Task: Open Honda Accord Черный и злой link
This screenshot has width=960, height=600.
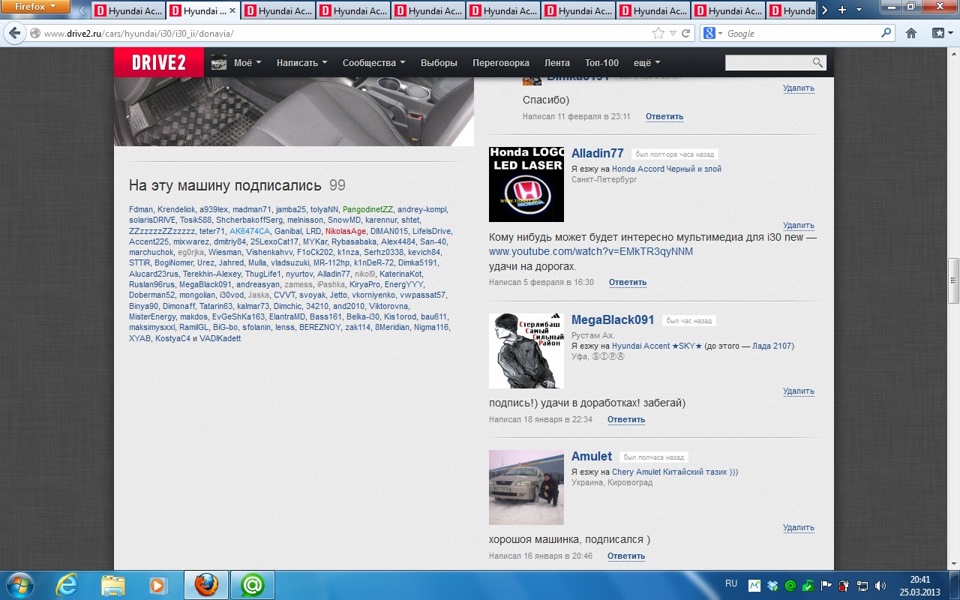Action: pos(667,169)
